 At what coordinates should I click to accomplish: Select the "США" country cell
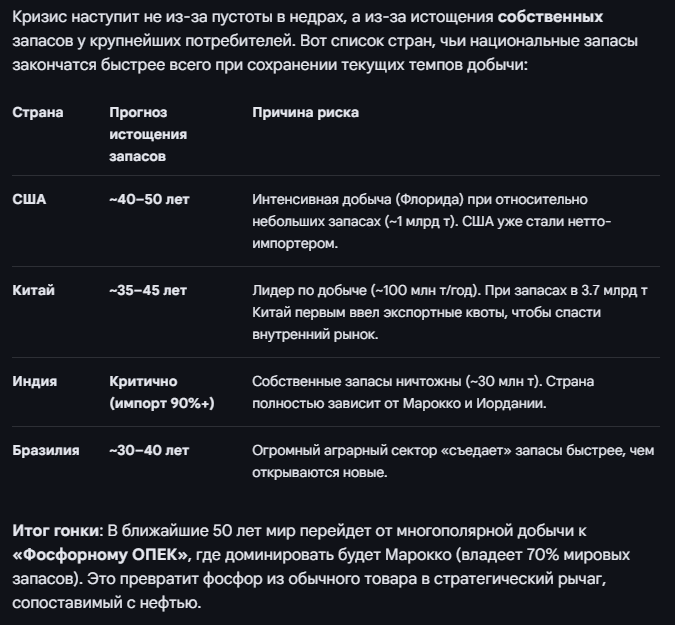point(29,199)
